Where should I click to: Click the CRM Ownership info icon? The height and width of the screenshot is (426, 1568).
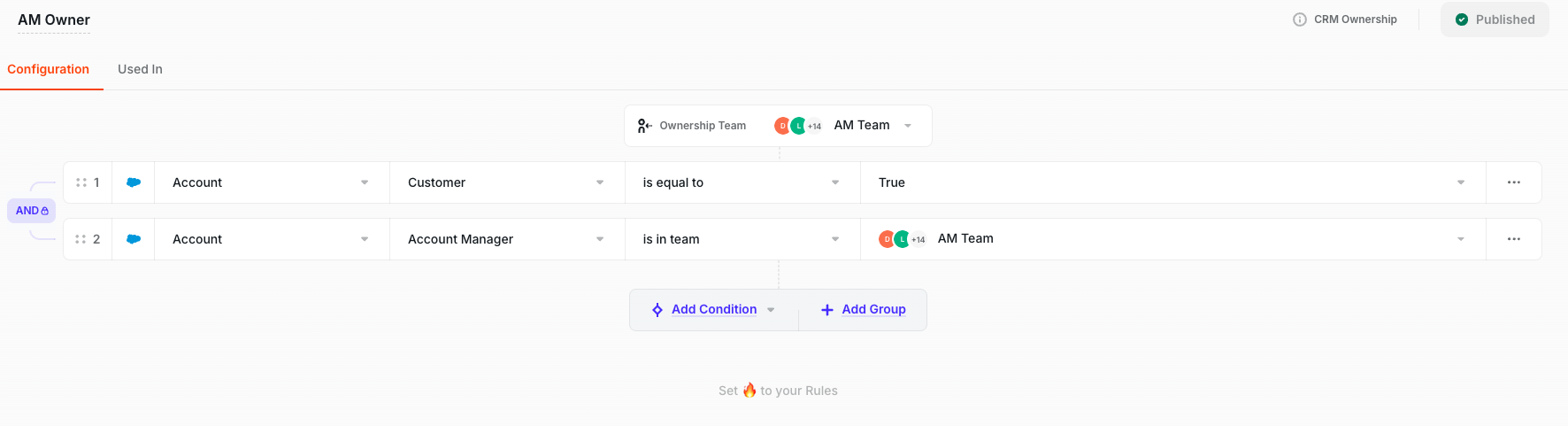1300,19
